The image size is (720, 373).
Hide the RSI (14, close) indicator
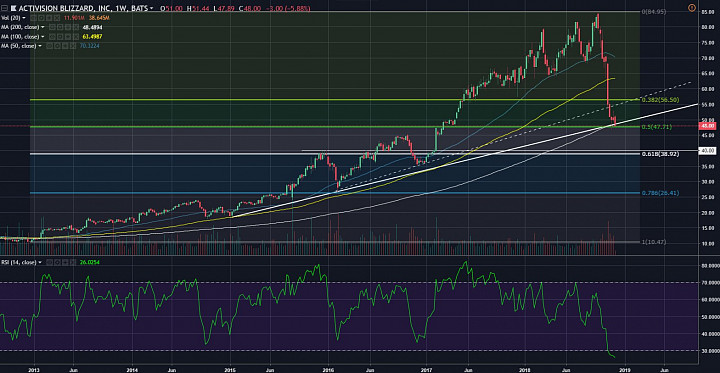[x=50, y=262]
